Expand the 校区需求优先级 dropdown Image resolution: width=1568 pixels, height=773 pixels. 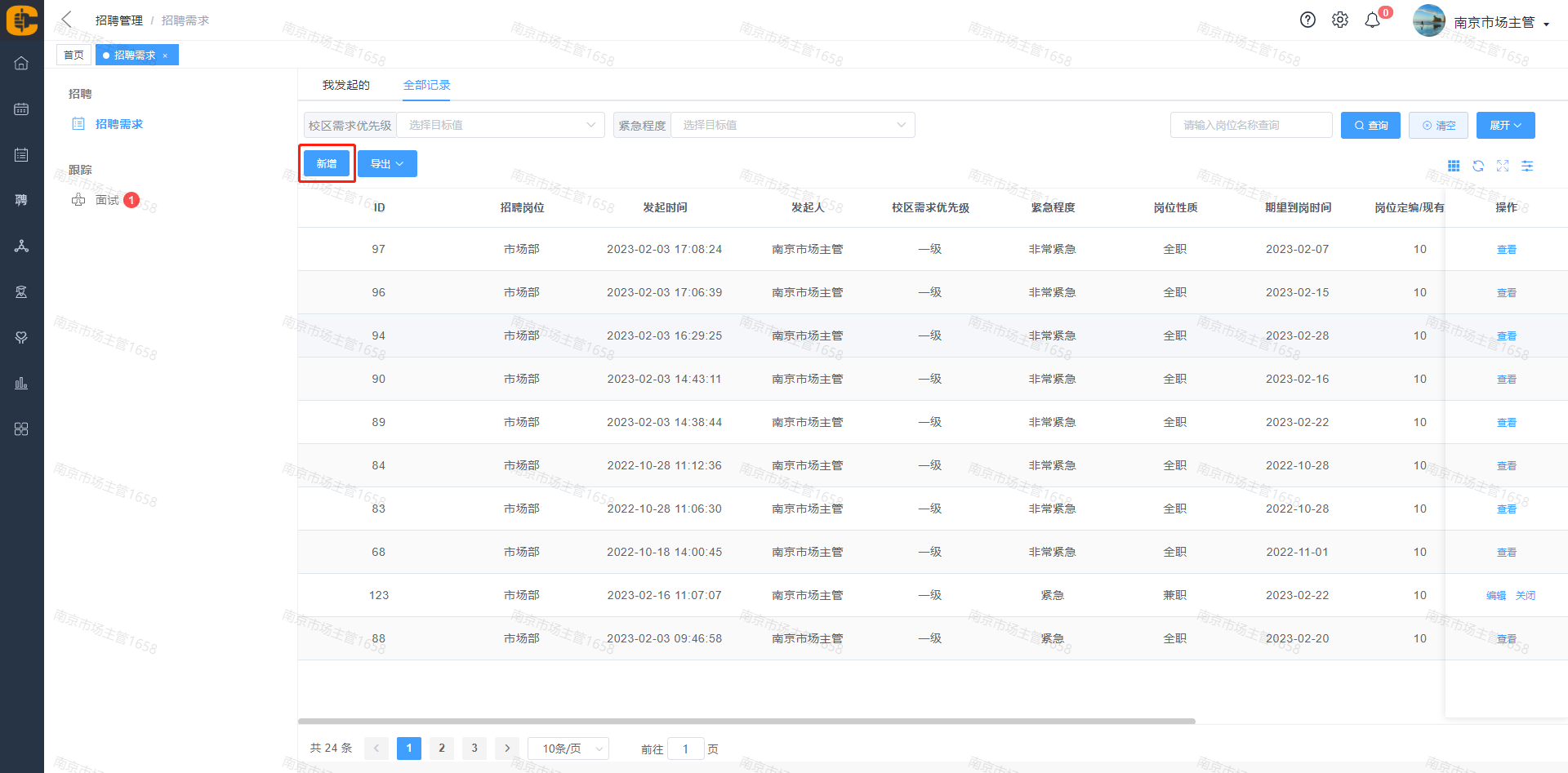click(500, 125)
